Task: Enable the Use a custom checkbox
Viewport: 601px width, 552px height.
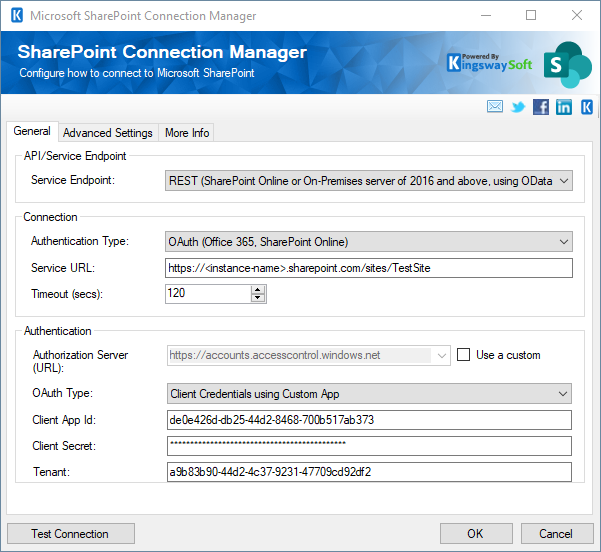Action: pyautogui.click(x=463, y=355)
